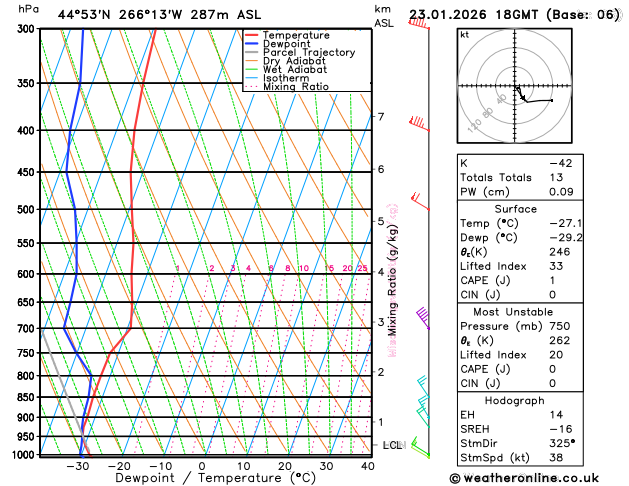The image size is (629, 486).
Task: Click the 'Mixing Ratio (g/kg)' vertical axis label
Action: 392,280
